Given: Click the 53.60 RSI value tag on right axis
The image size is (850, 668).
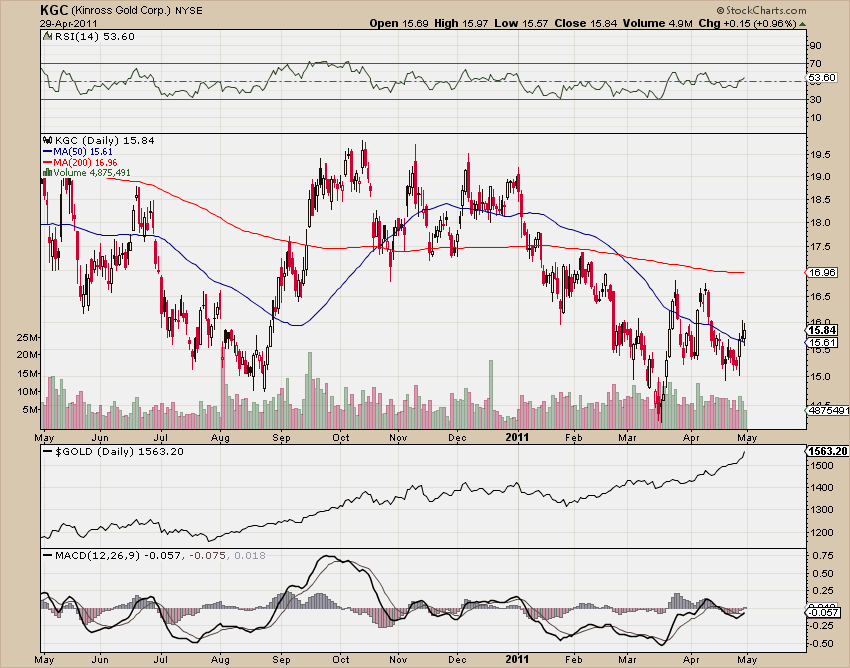Looking at the screenshot, I should (x=822, y=78).
